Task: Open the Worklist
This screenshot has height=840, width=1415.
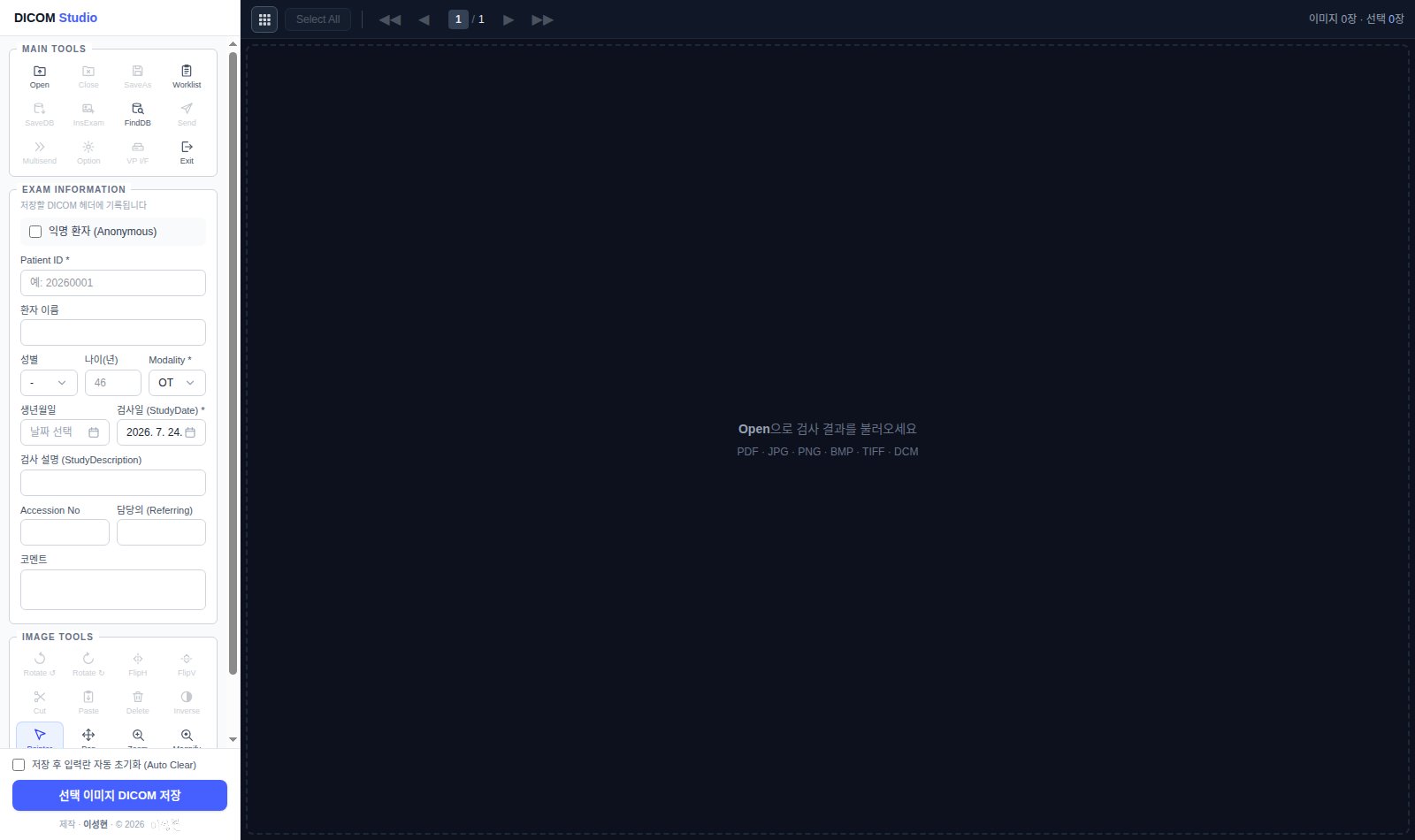Action: 187,76
